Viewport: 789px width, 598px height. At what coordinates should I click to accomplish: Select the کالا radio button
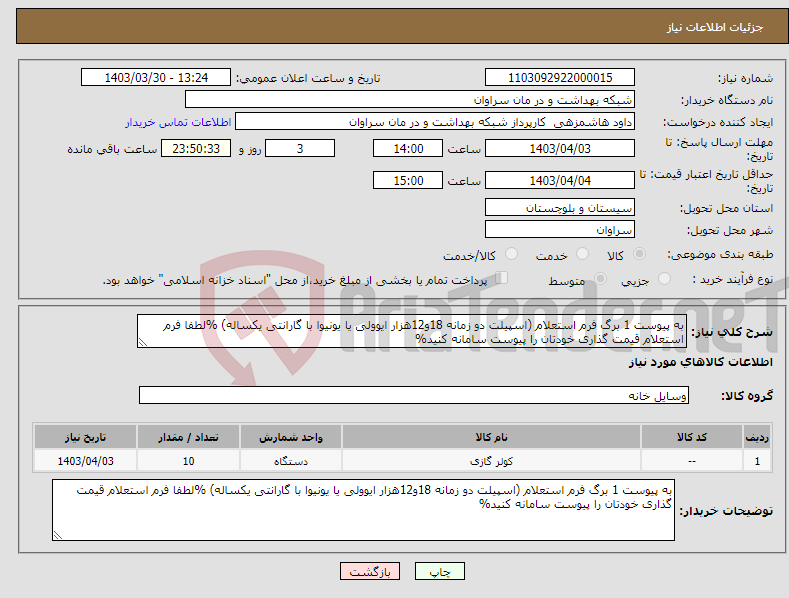pyautogui.click(x=639, y=254)
